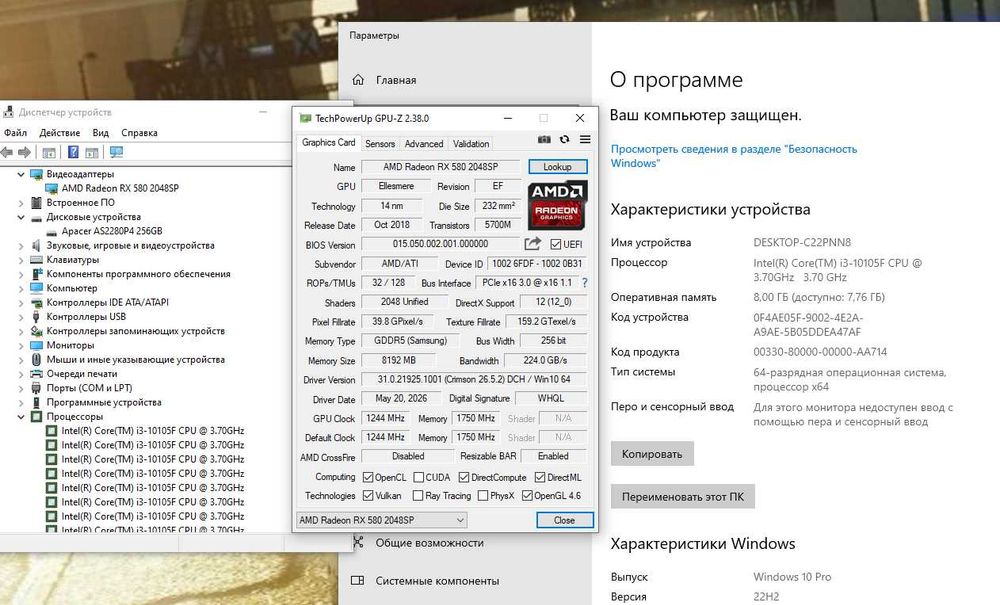
Task: Open the GPU selection dropdown
Action: pyautogui.click(x=381, y=520)
